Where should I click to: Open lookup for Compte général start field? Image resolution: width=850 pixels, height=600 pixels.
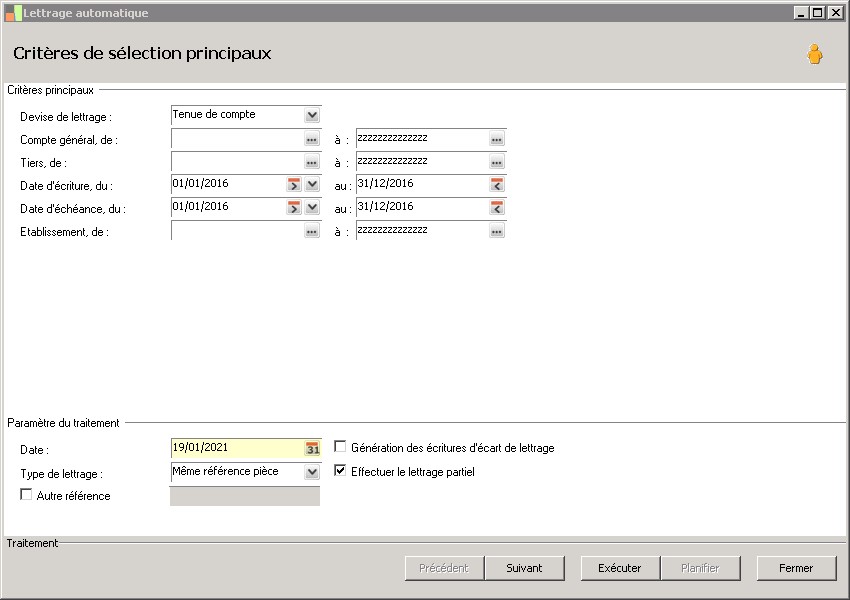click(x=312, y=140)
